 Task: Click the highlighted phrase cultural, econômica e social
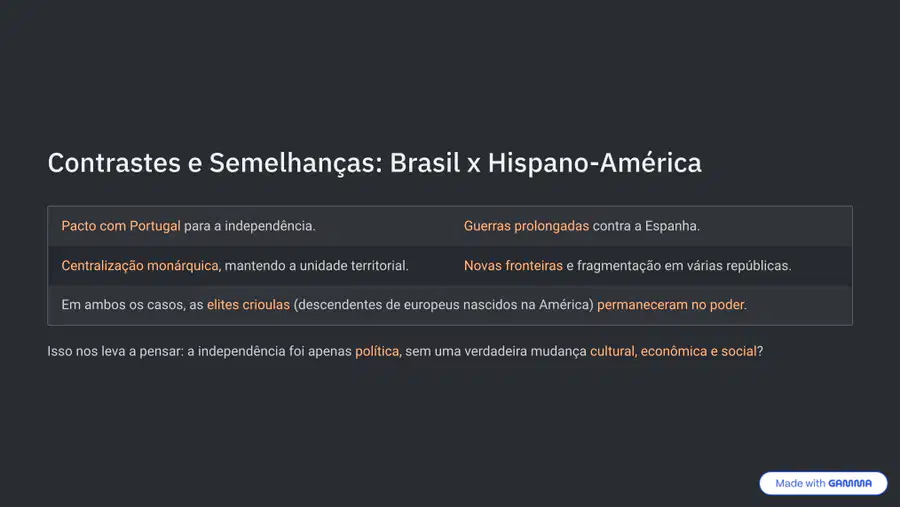coord(673,351)
